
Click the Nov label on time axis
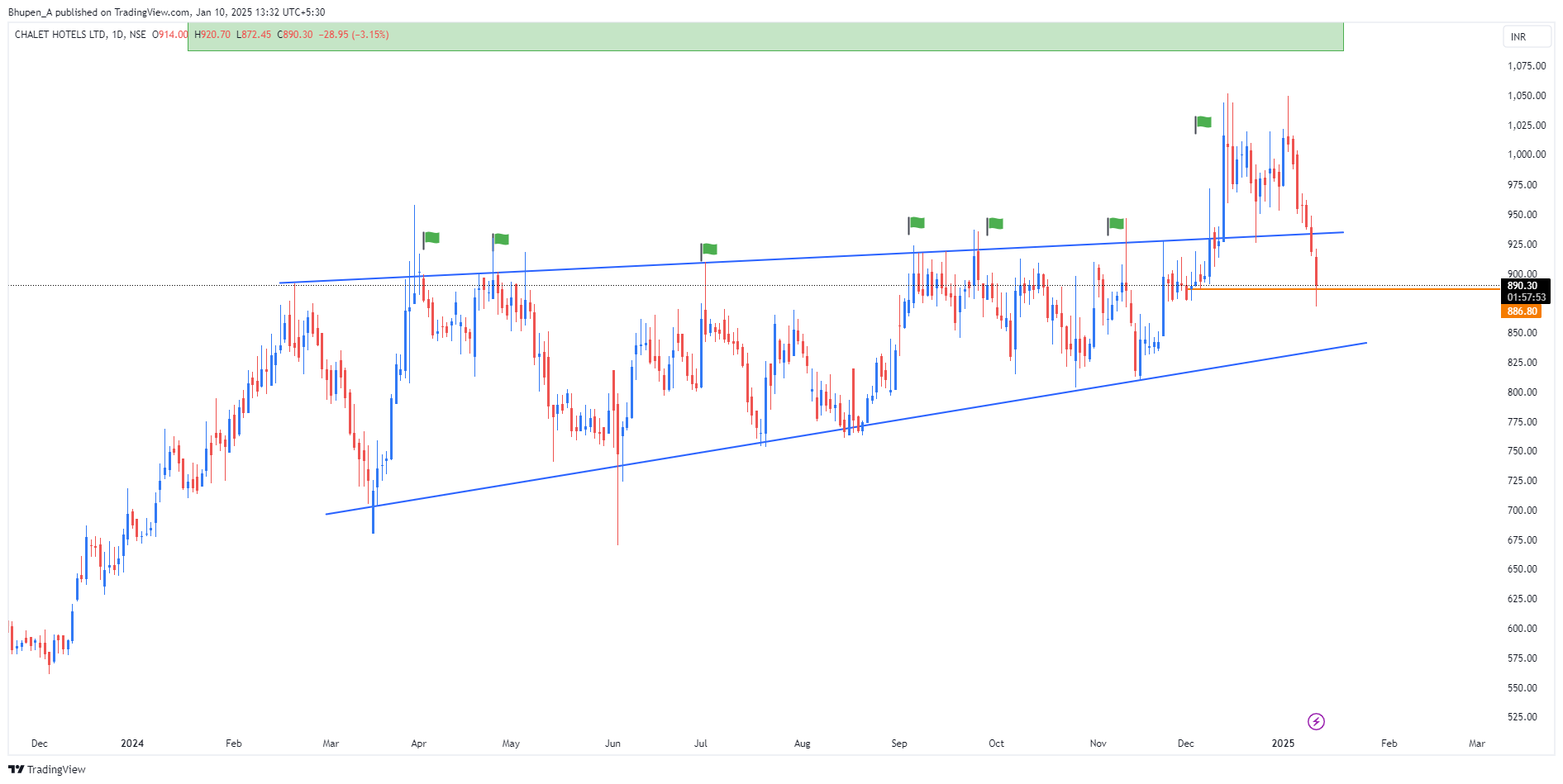1098,744
